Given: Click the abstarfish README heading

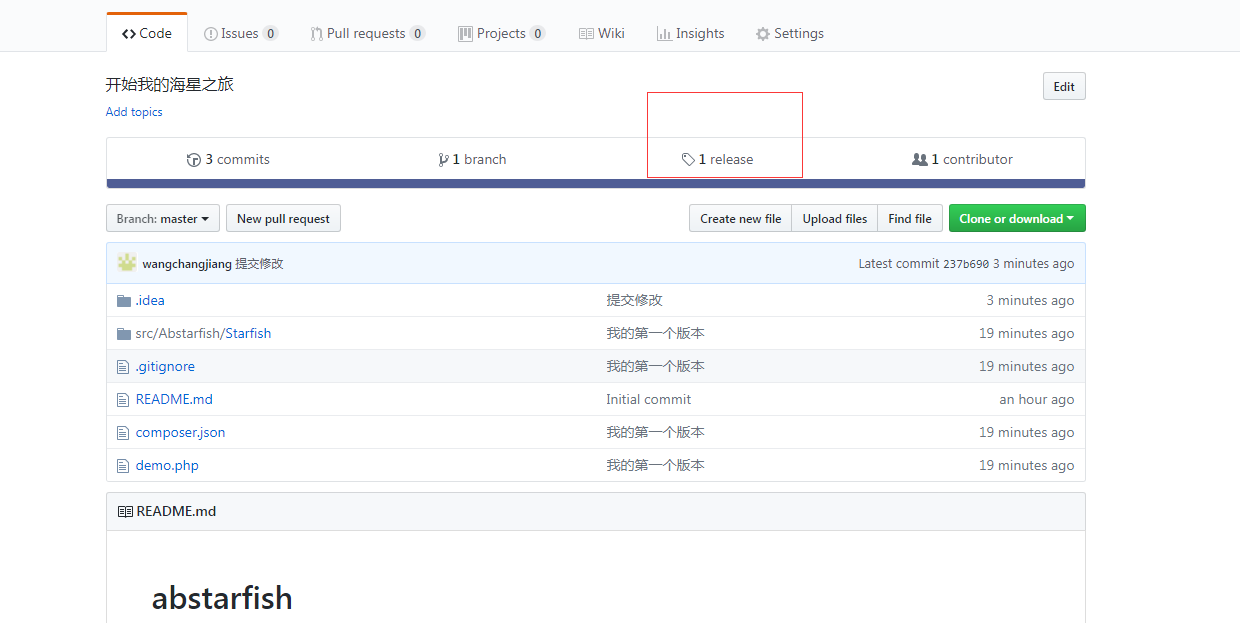Looking at the screenshot, I should click(222, 598).
